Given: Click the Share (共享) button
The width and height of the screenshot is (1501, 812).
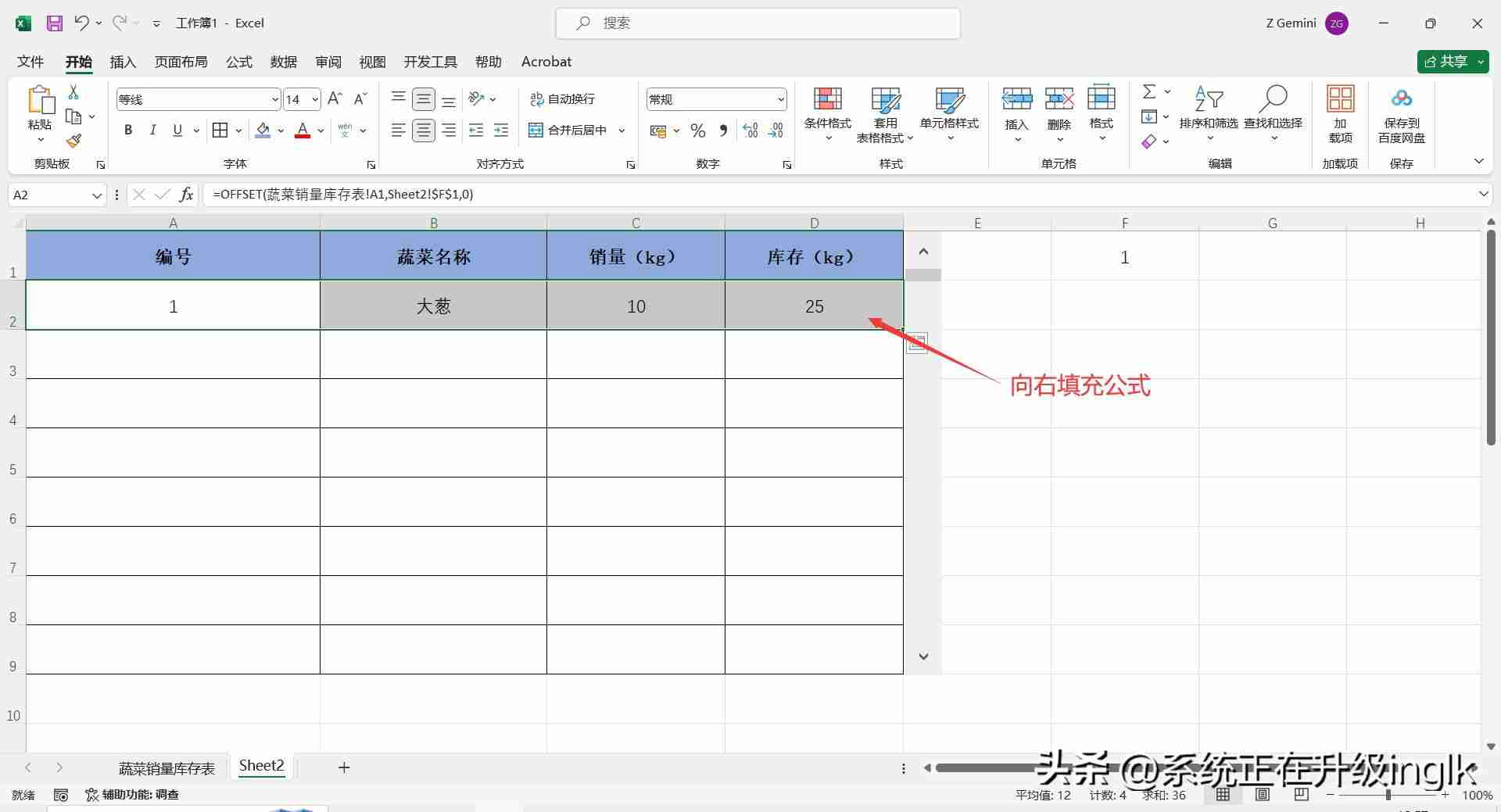Looking at the screenshot, I should click(x=1452, y=62).
